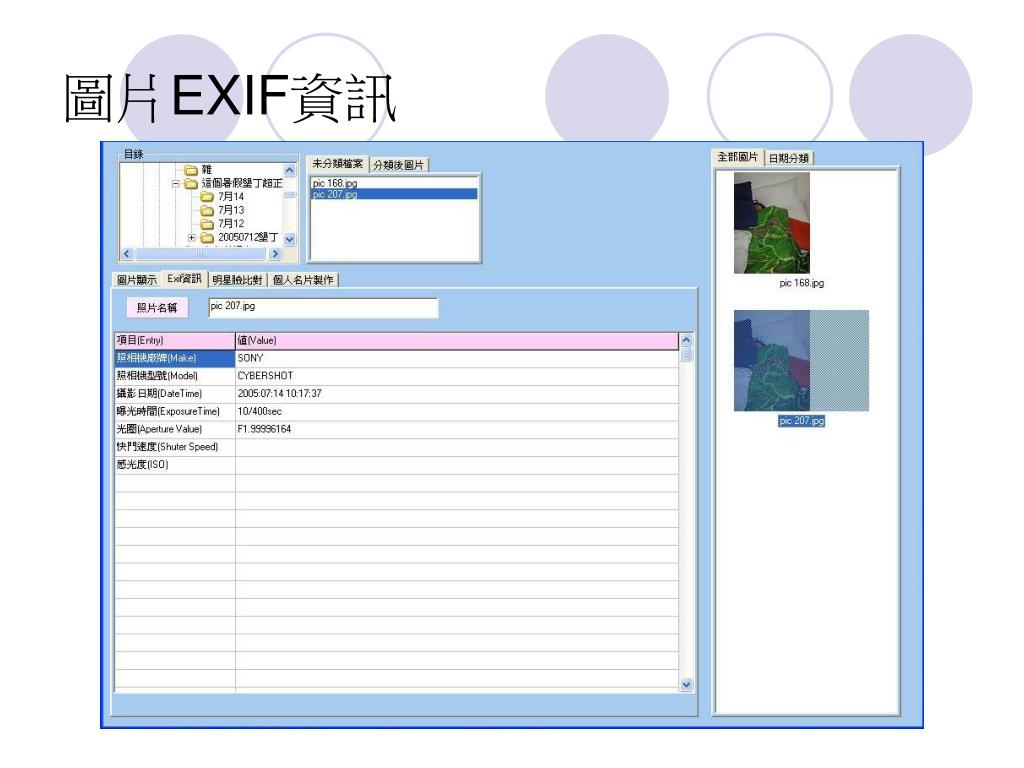Image resolution: width=1024 pixels, height=768 pixels.
Task: Select the 快門速度(Shuter Speed) row
Action: (174, 447)
